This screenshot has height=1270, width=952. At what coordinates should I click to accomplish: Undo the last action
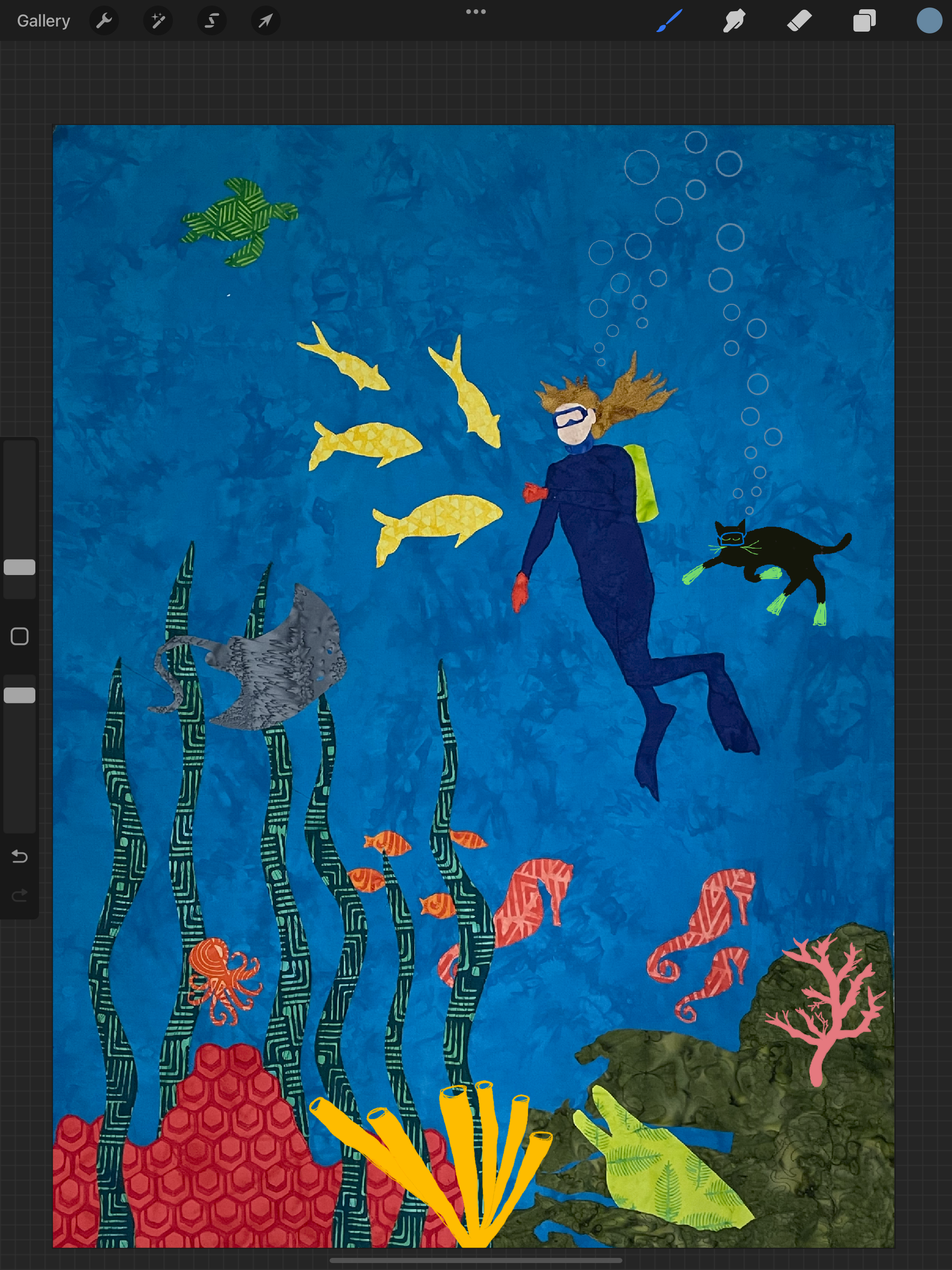(20, 857)
